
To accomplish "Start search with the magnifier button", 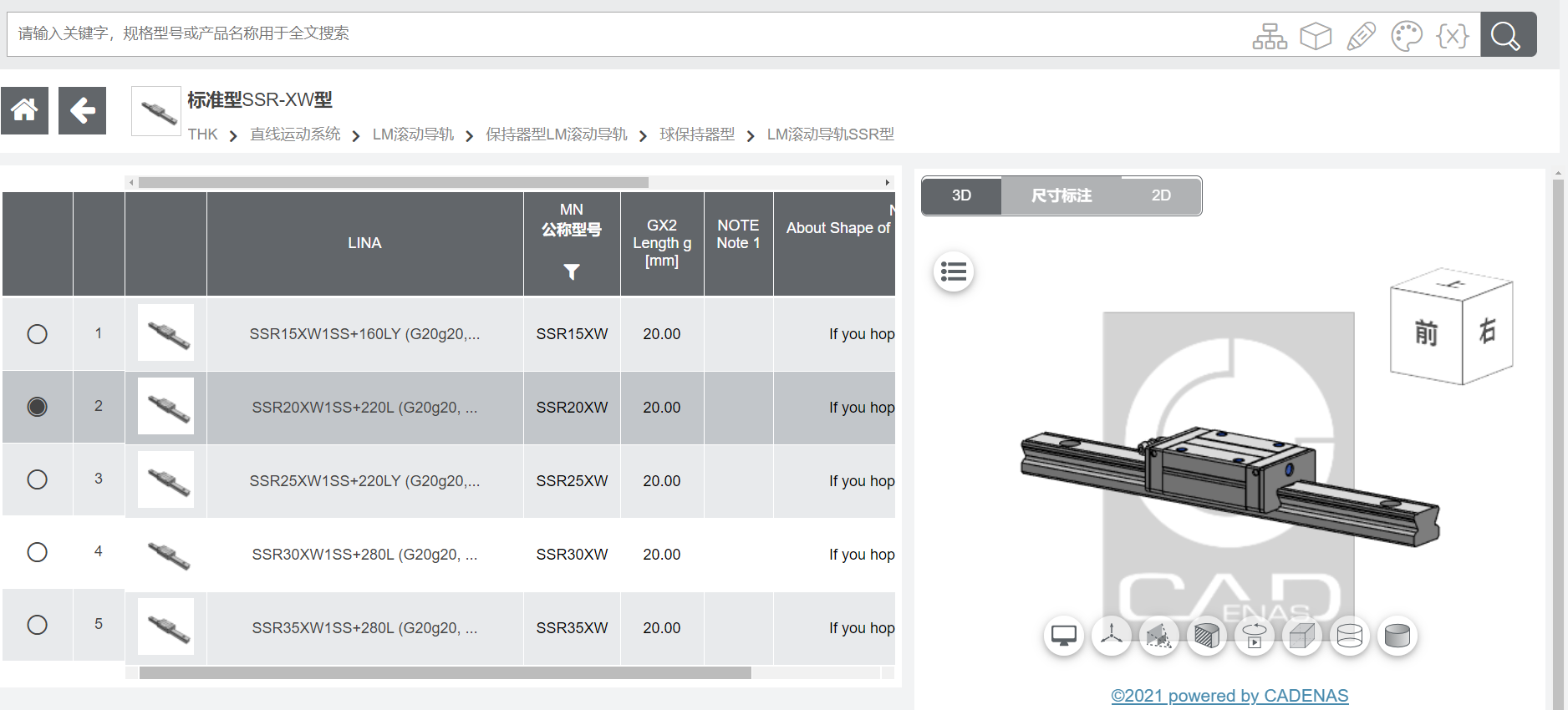I will 1508,34.
